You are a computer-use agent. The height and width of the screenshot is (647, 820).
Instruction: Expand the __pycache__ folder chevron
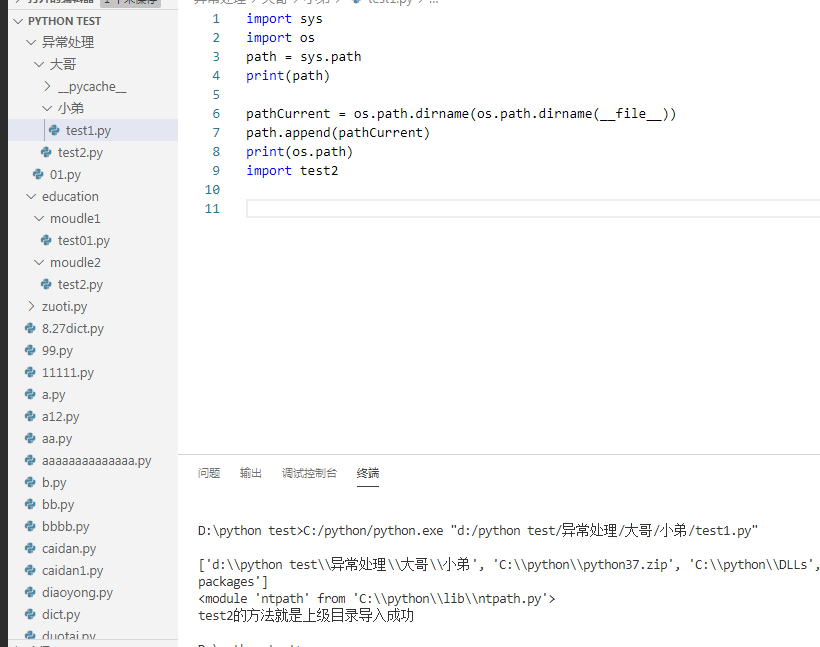pos(48,86)
